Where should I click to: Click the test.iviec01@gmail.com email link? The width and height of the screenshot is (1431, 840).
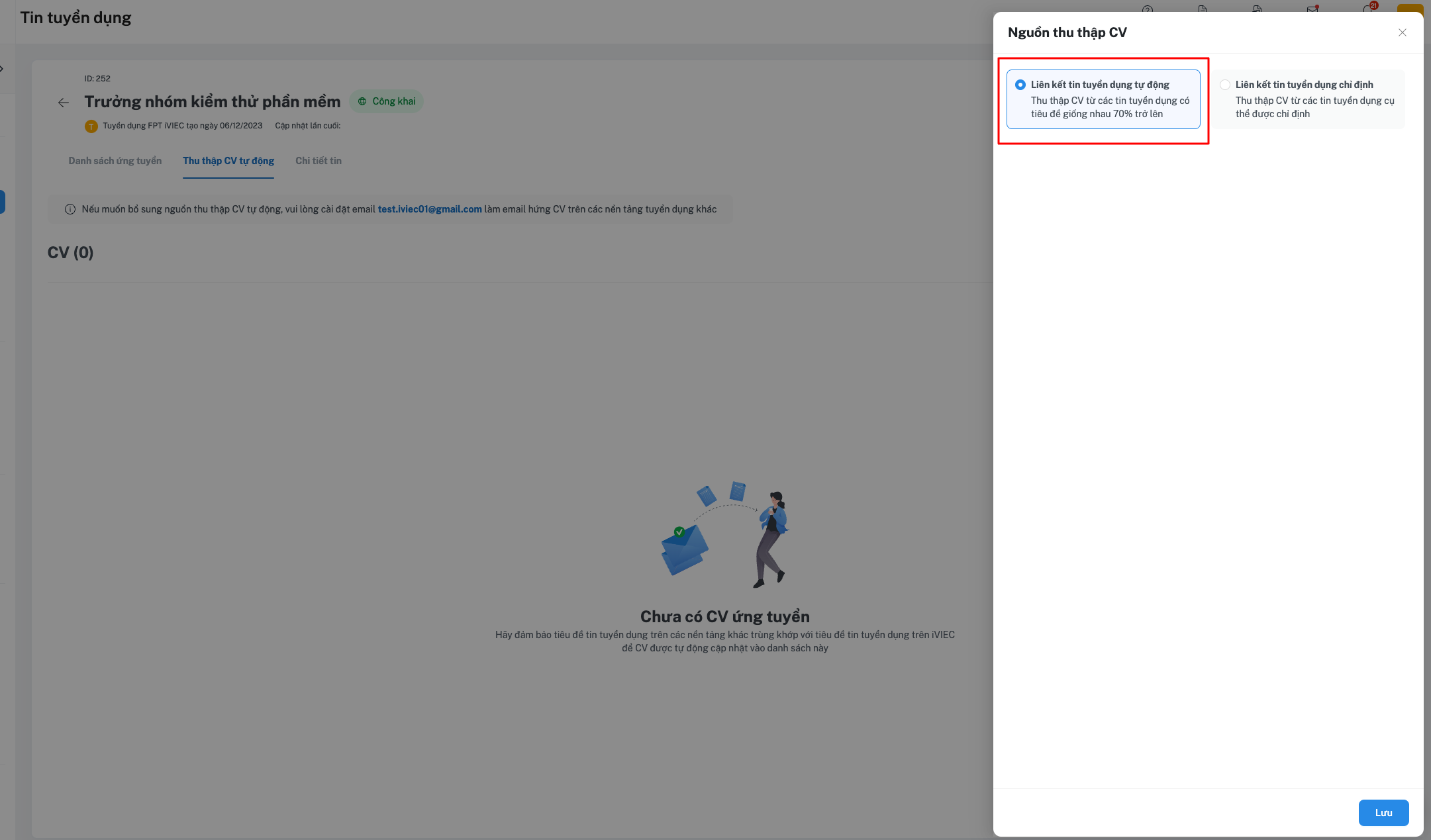click(x=430, y=209)
